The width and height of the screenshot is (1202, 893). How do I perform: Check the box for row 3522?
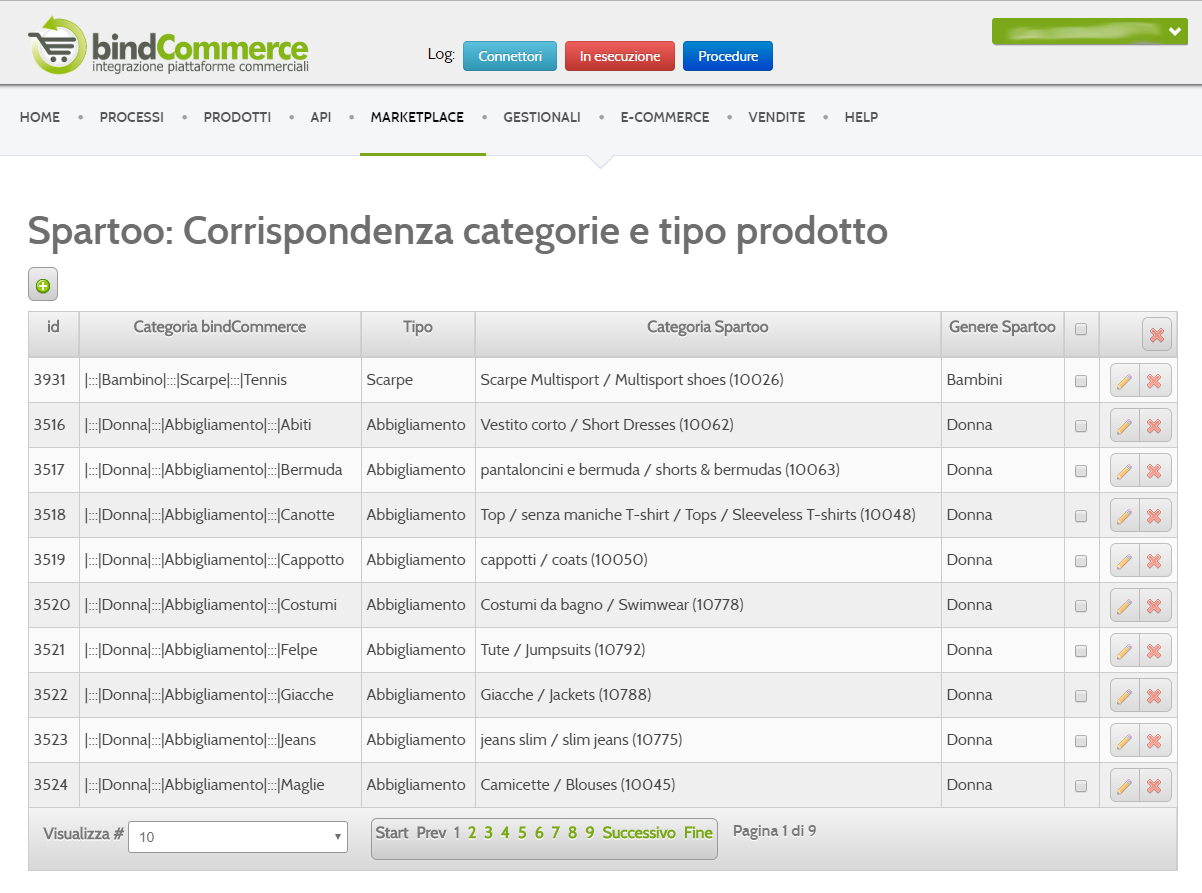(1081, 696)
